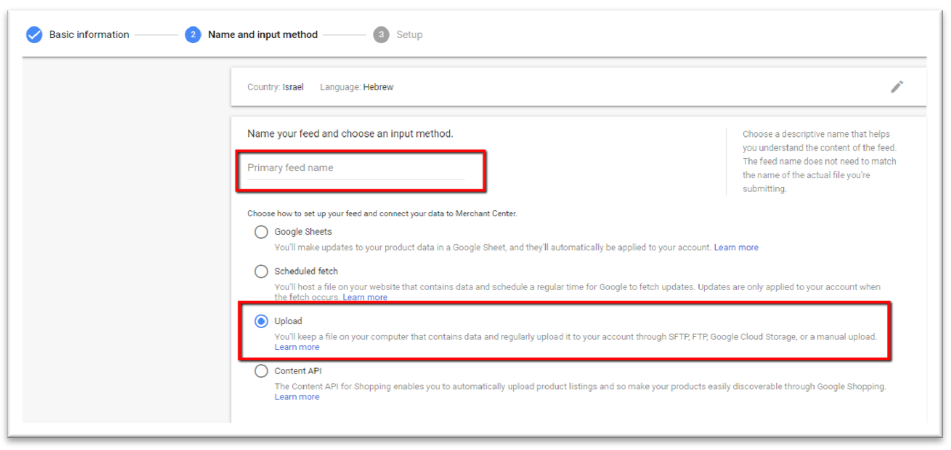Viewport: 951px width, 450px height.
Task: Select the Upload radio button
Action: [x=261, y=321]
